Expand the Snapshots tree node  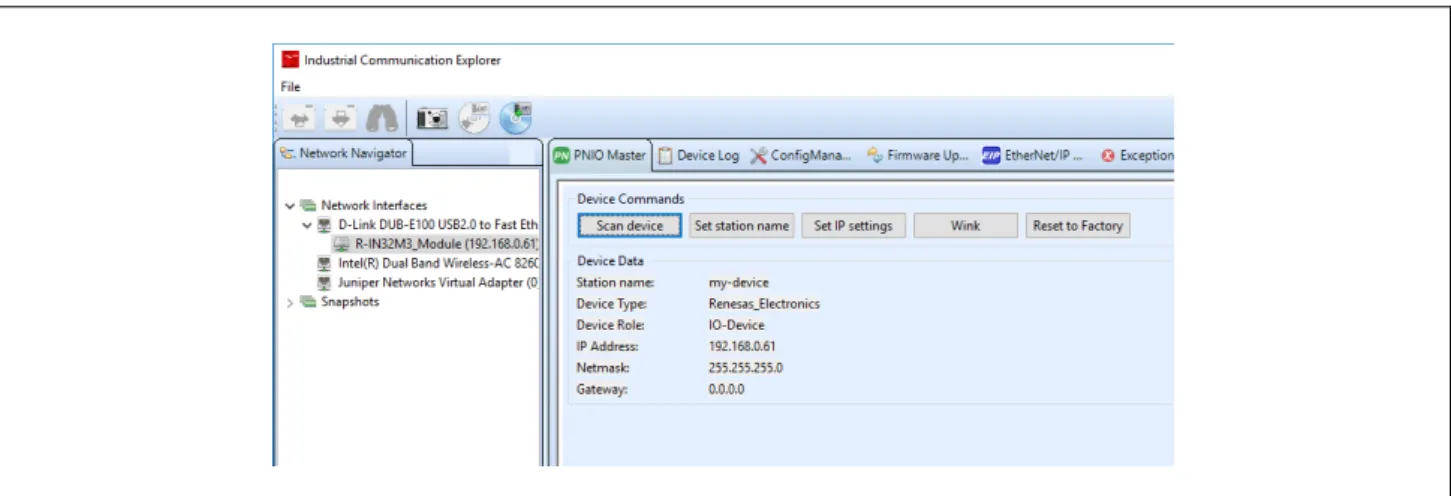(x=290, y=302)
